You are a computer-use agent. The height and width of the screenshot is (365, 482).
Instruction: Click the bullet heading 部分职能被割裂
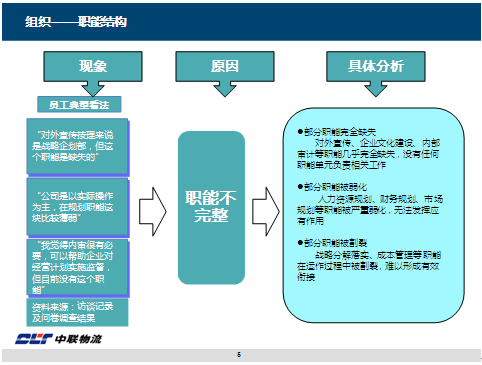[332, 243]
